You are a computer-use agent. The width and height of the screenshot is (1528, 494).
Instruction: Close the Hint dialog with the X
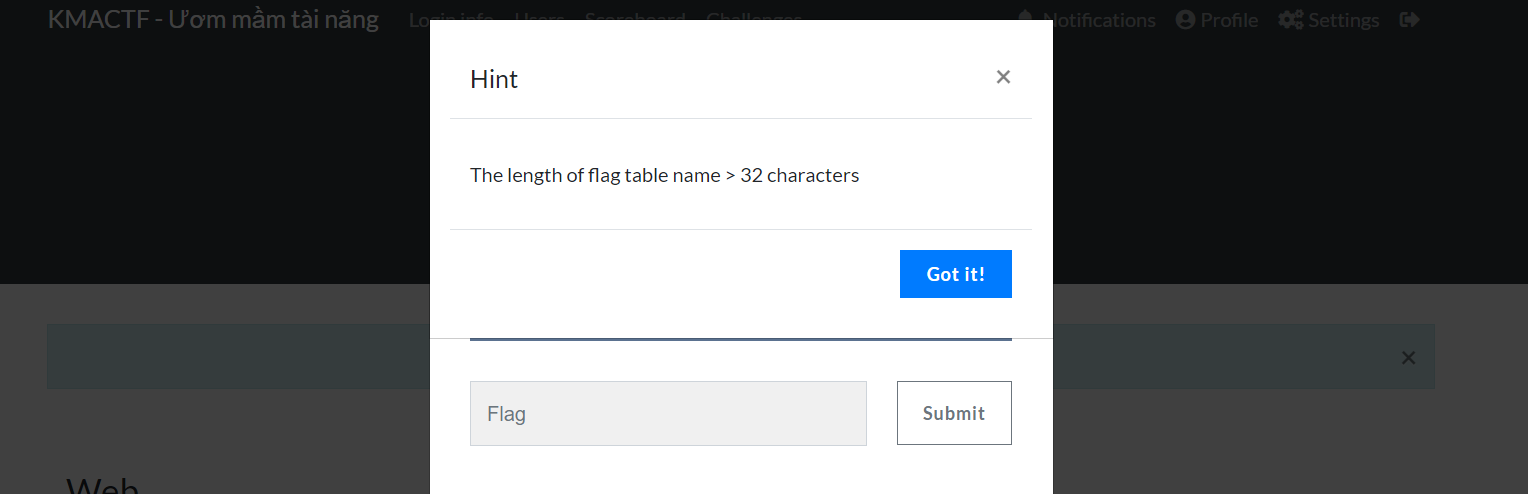click(1003, 77)
